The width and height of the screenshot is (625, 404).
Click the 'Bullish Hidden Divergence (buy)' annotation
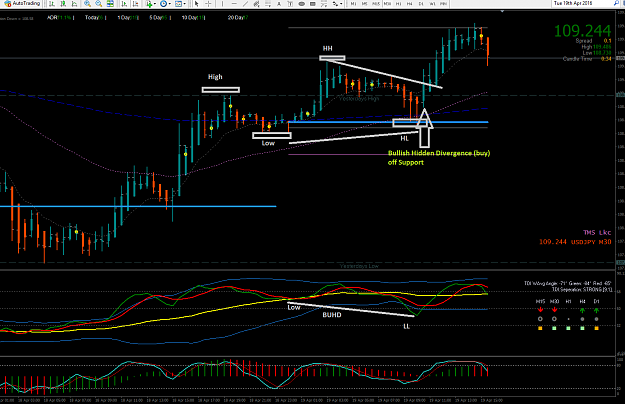[439, 153]
